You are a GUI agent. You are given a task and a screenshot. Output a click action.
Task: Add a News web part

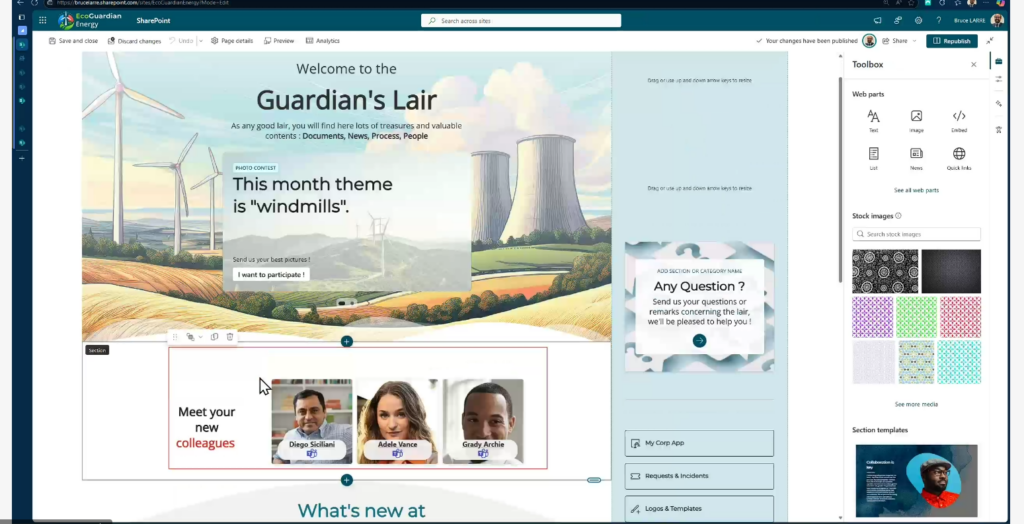click(916, 159)
